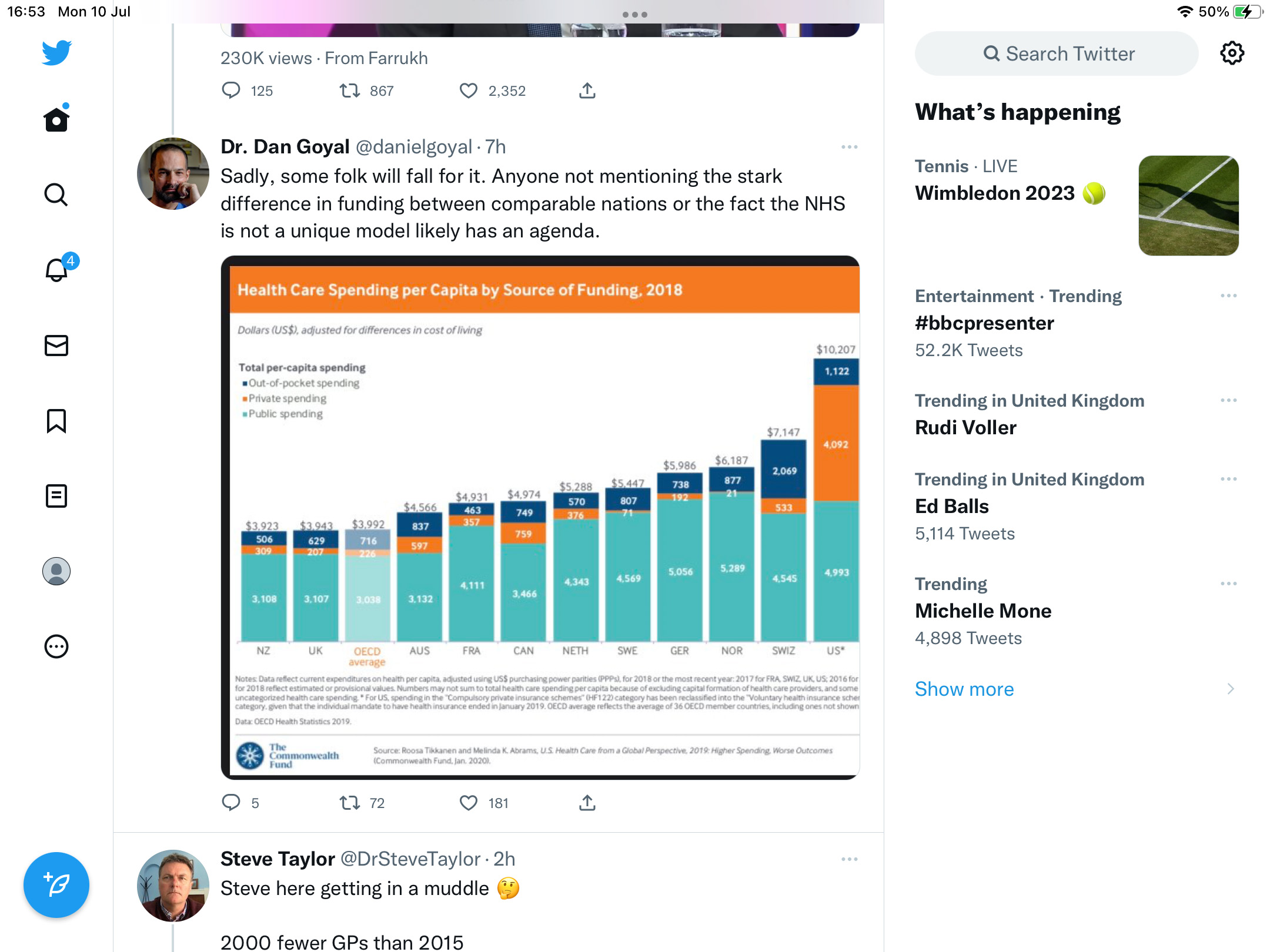Open more options on Steve Taylor's tweet
This screenshot has width=1270, height=952.
(850, 859)
